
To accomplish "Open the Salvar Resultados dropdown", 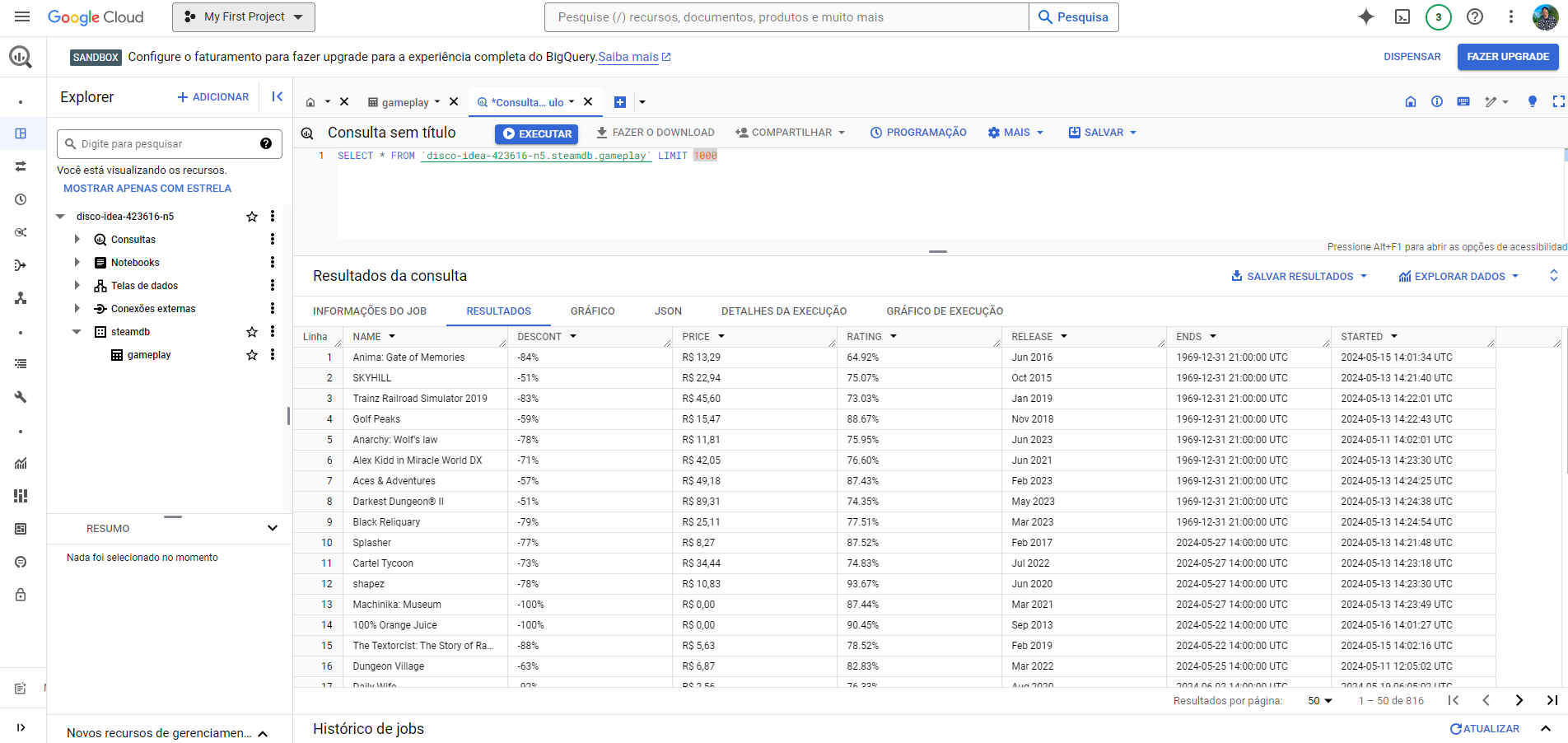I will (1300, 276).
